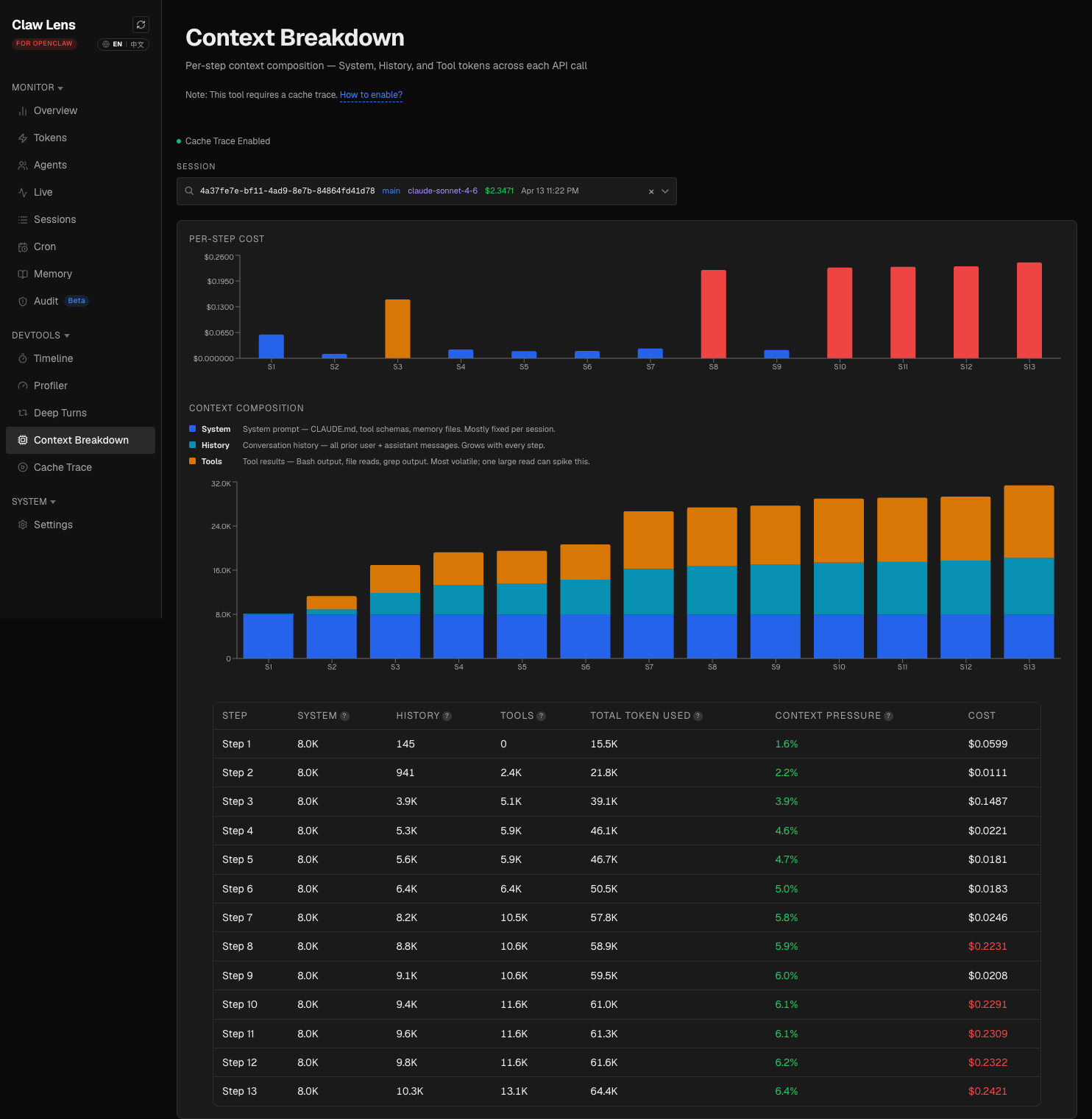1092x1119 pixels.
Task: Go to Sessions page
Action: click(80, 220)
